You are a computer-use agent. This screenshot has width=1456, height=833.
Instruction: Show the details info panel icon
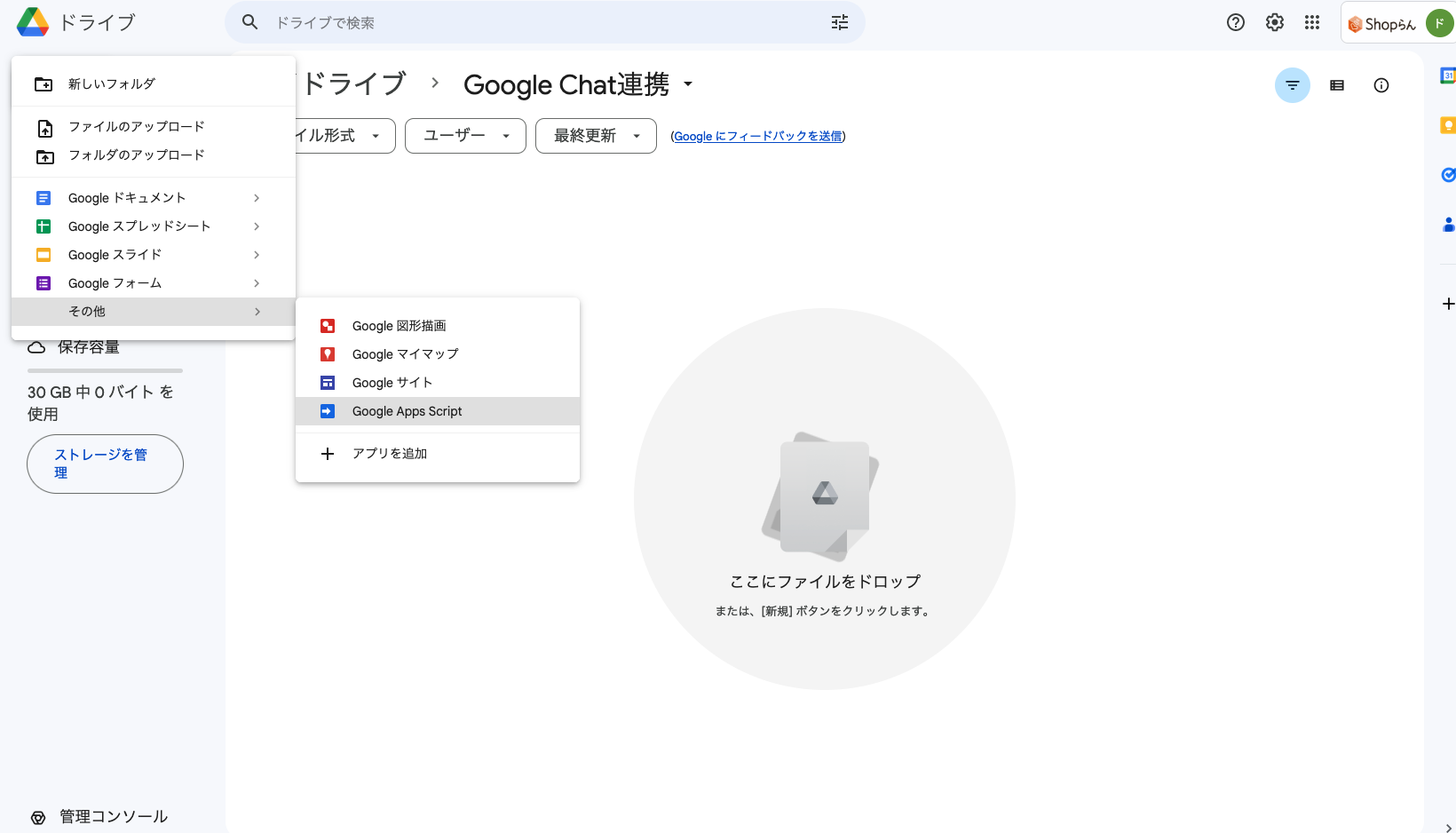1381,85
